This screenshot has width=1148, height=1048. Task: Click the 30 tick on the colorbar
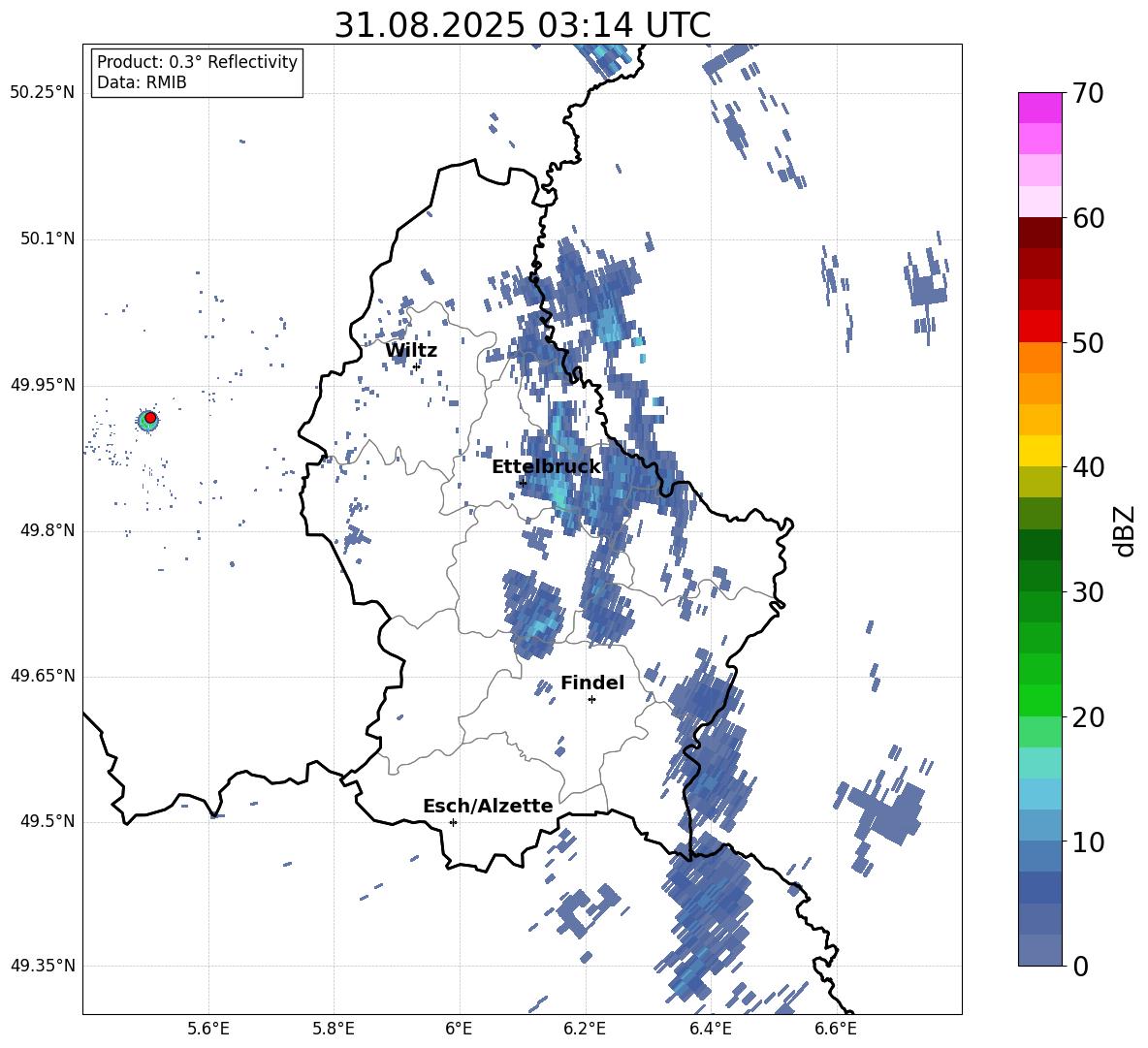click(x=1087, y=592)
